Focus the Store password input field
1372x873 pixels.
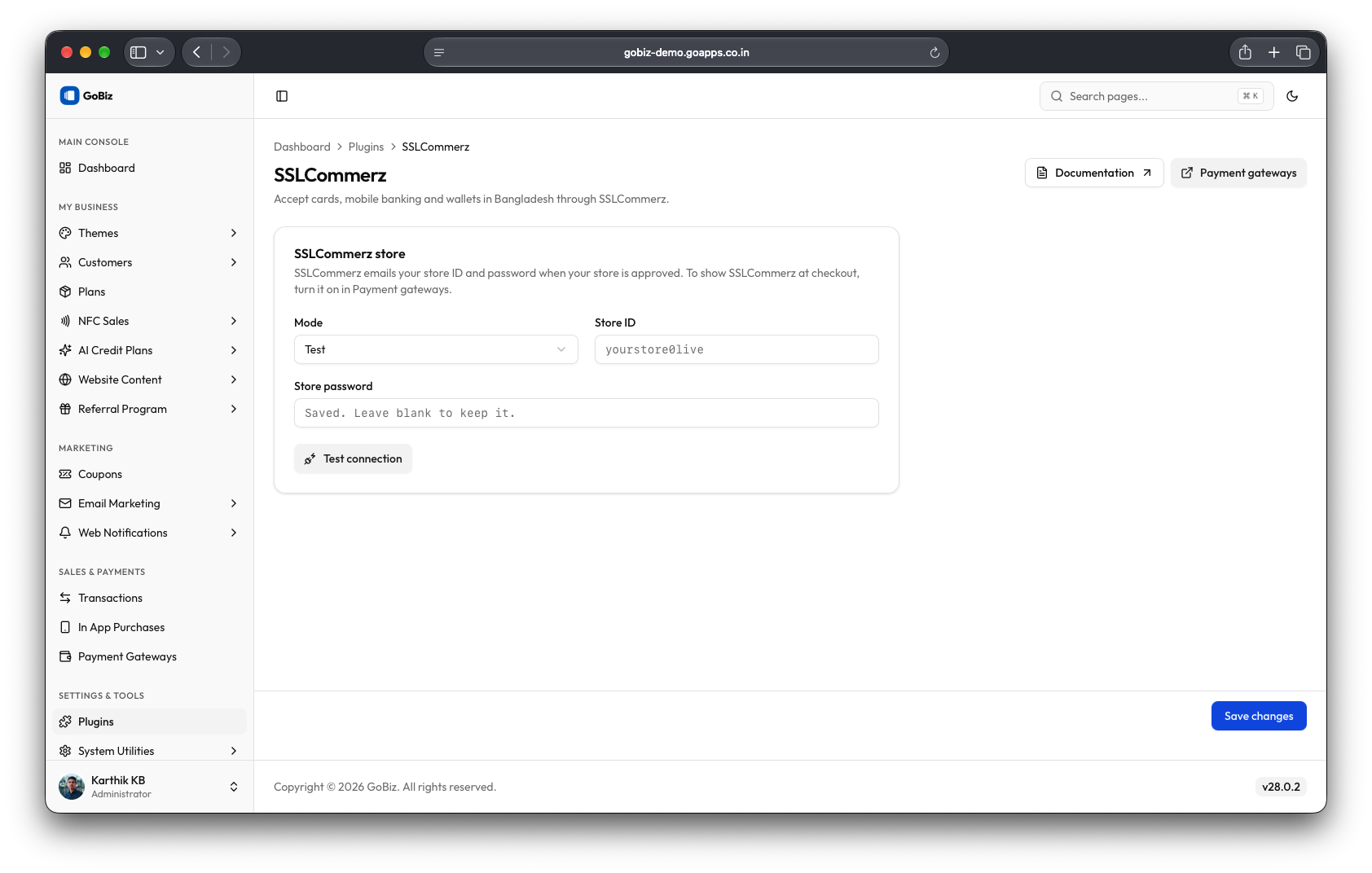click(587, 413)
